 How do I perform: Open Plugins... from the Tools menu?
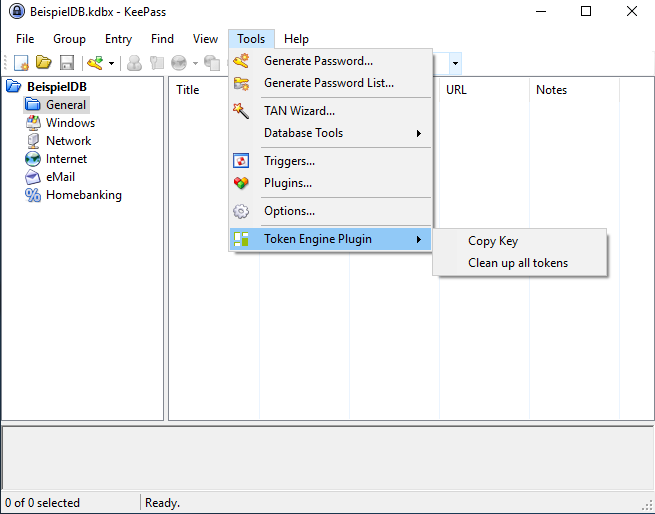pos(330,183)
